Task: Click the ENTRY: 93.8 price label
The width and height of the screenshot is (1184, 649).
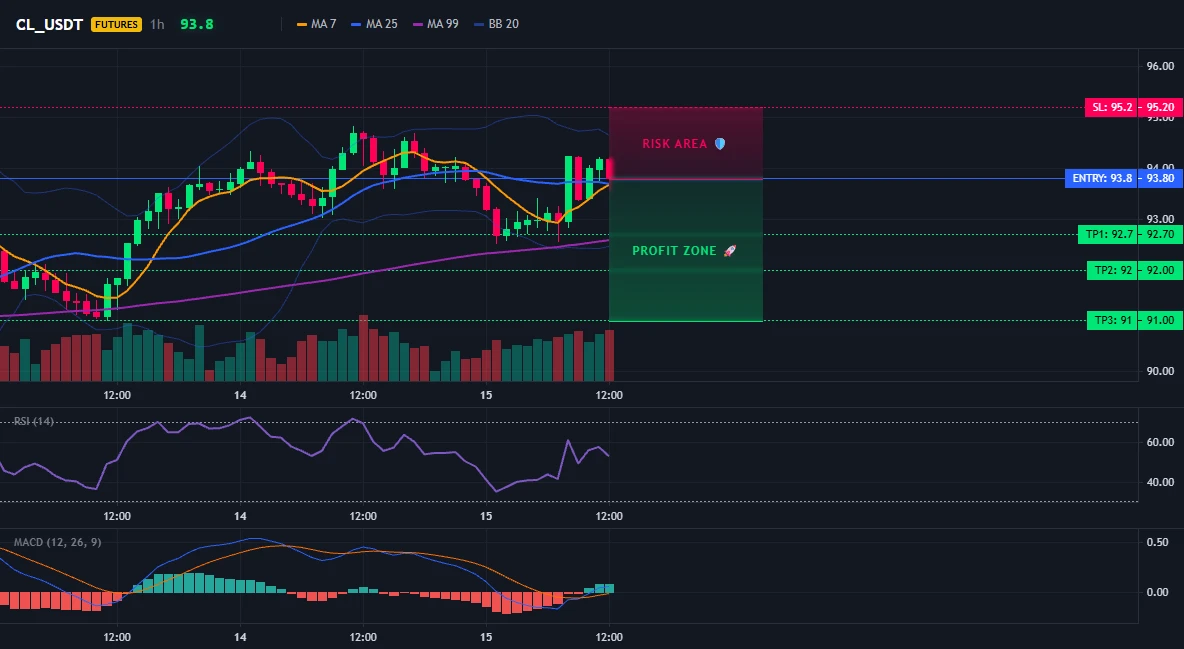Action: [x=1101, y=179]
